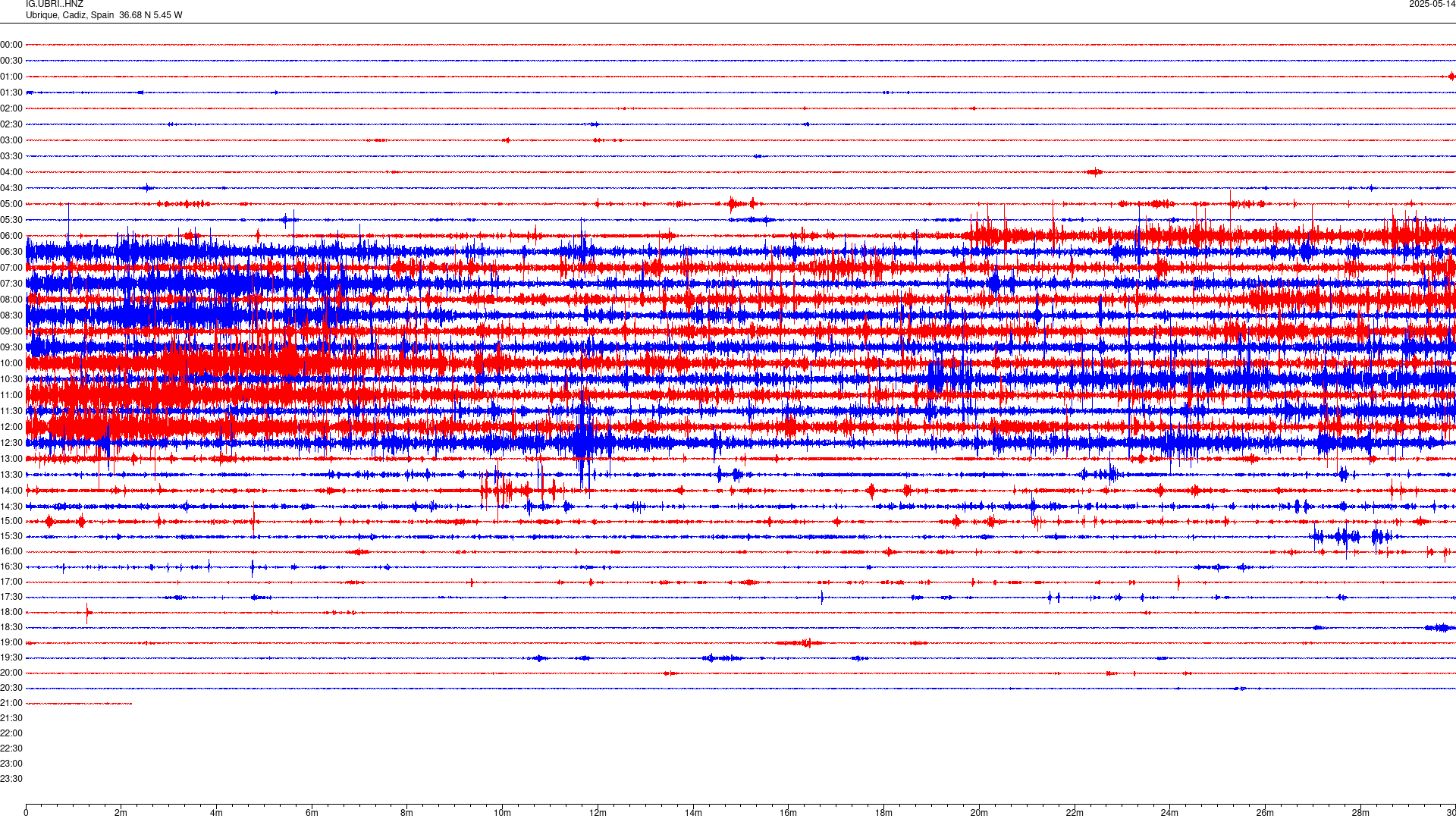Select the 06:00 time row label

[11, 236]
